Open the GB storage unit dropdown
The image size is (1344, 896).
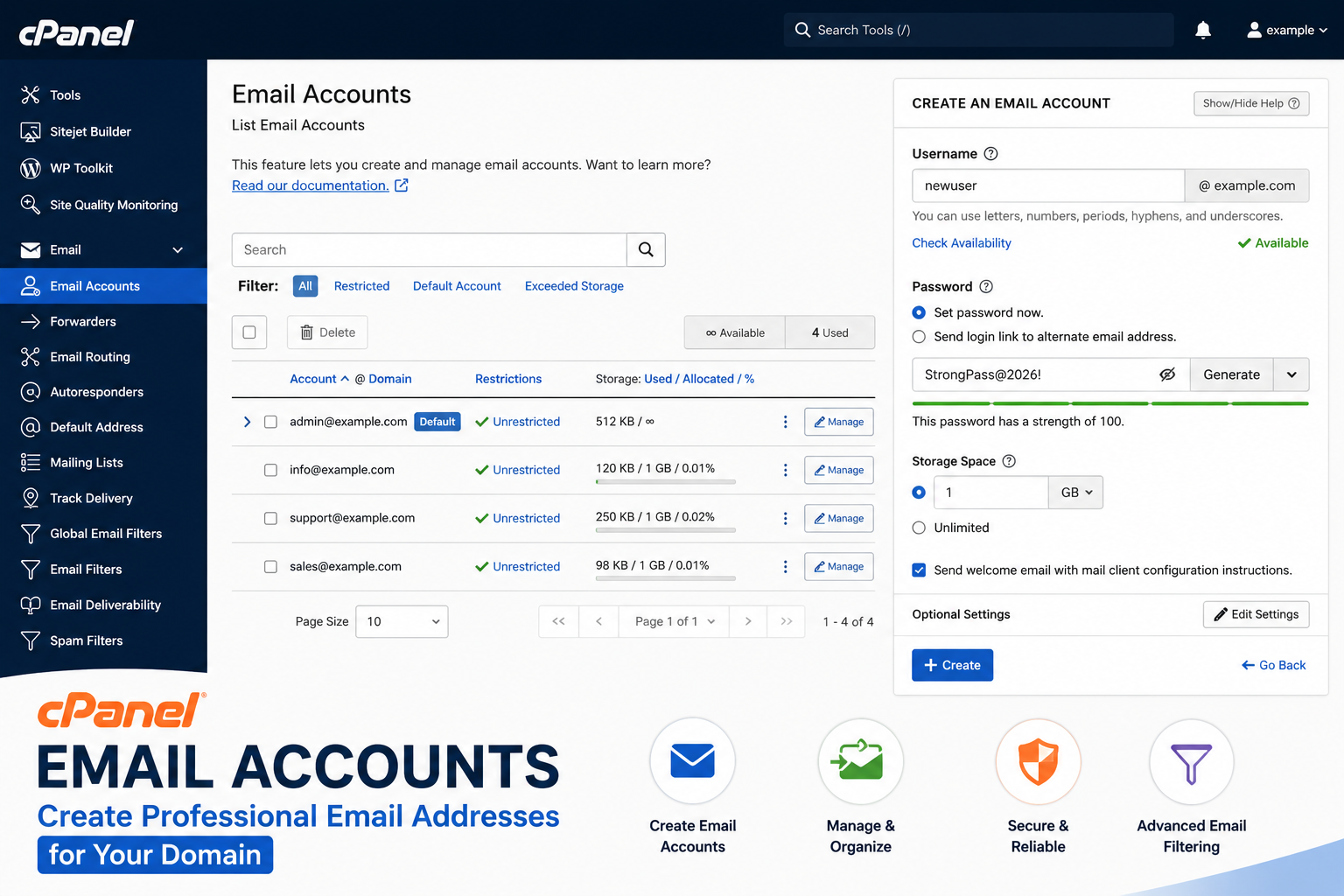(x=1076, y=493)
